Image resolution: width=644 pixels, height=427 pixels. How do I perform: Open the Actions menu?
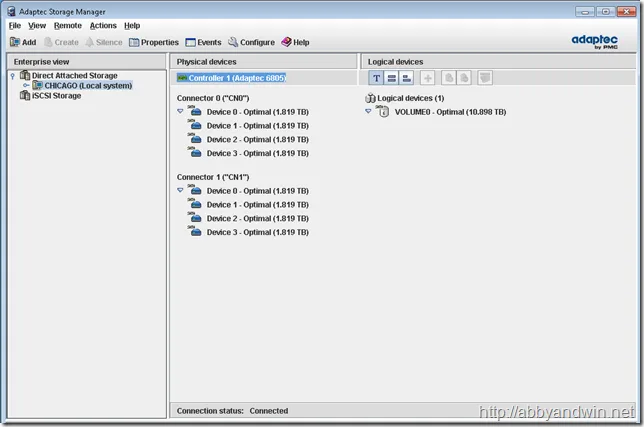(103, 25)
